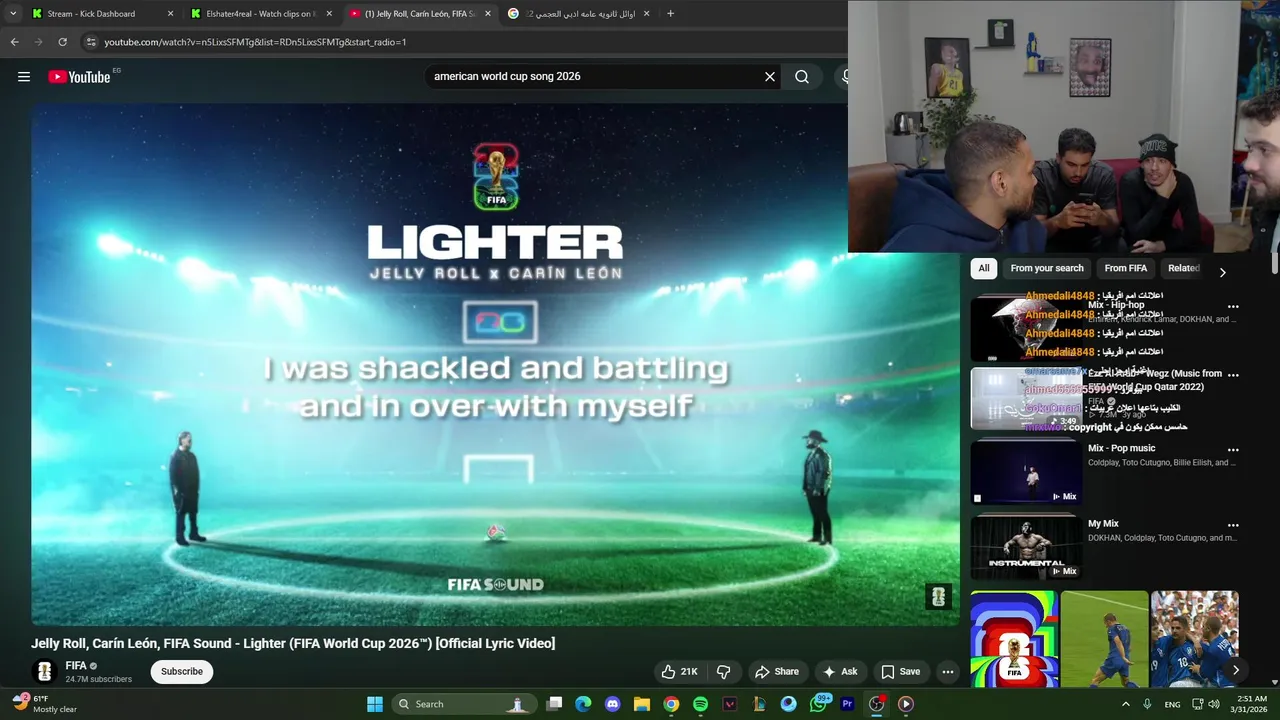The height and width of the screenshot is (720, 1280).
Task: Select the Jelly Roll YouTube tab
Action: click(x=420, y=14)
